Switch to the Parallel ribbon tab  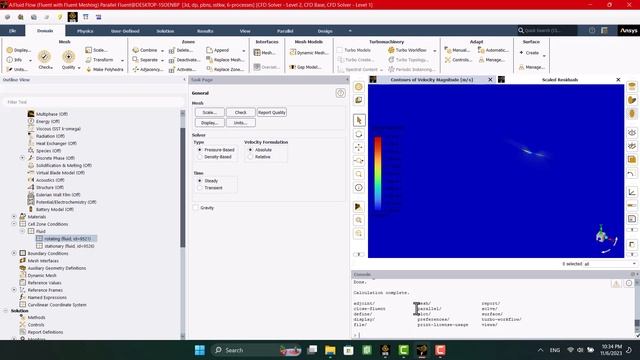285,31
